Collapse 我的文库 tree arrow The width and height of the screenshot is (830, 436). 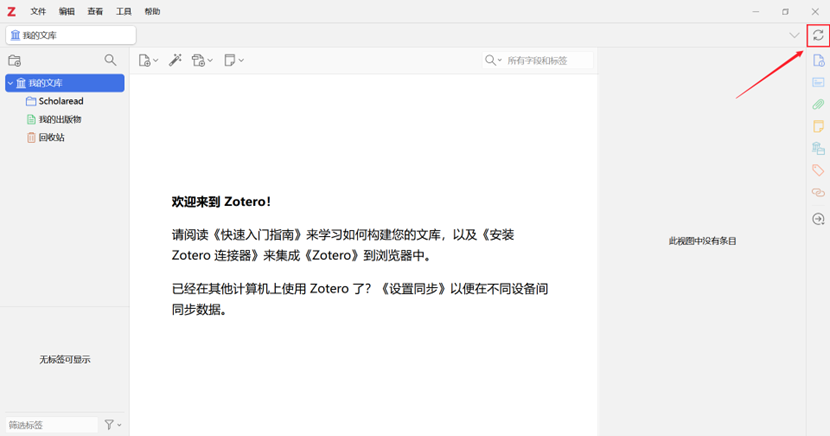point(10,83)
